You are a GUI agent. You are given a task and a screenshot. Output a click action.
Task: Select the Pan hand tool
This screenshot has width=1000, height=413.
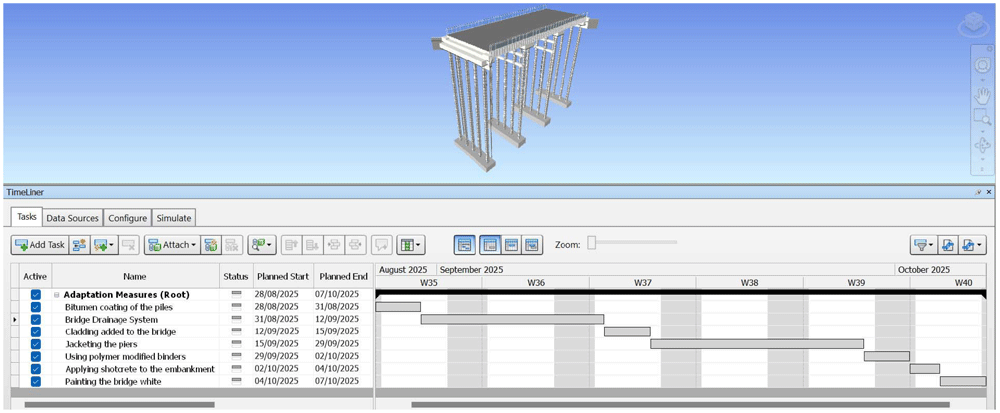pyautogui.click(x=982, y=94)
